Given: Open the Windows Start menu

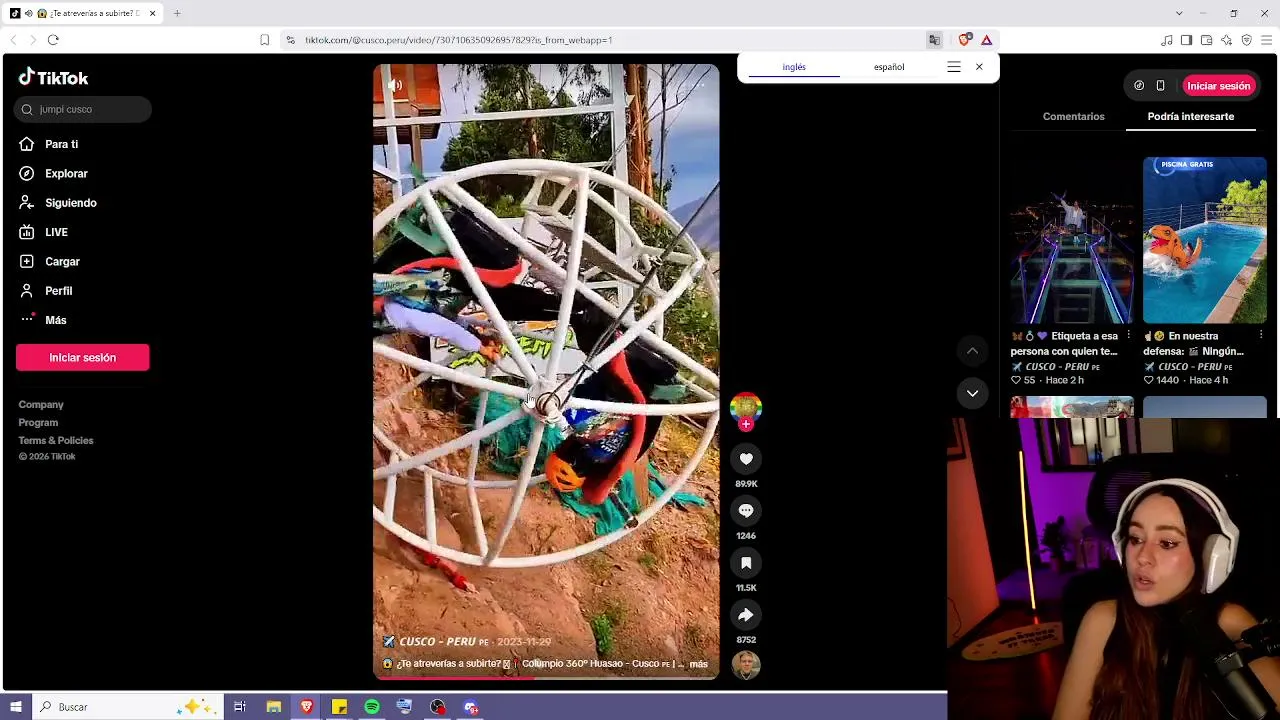Looking at the screenshot, I should tap(15, 707).
